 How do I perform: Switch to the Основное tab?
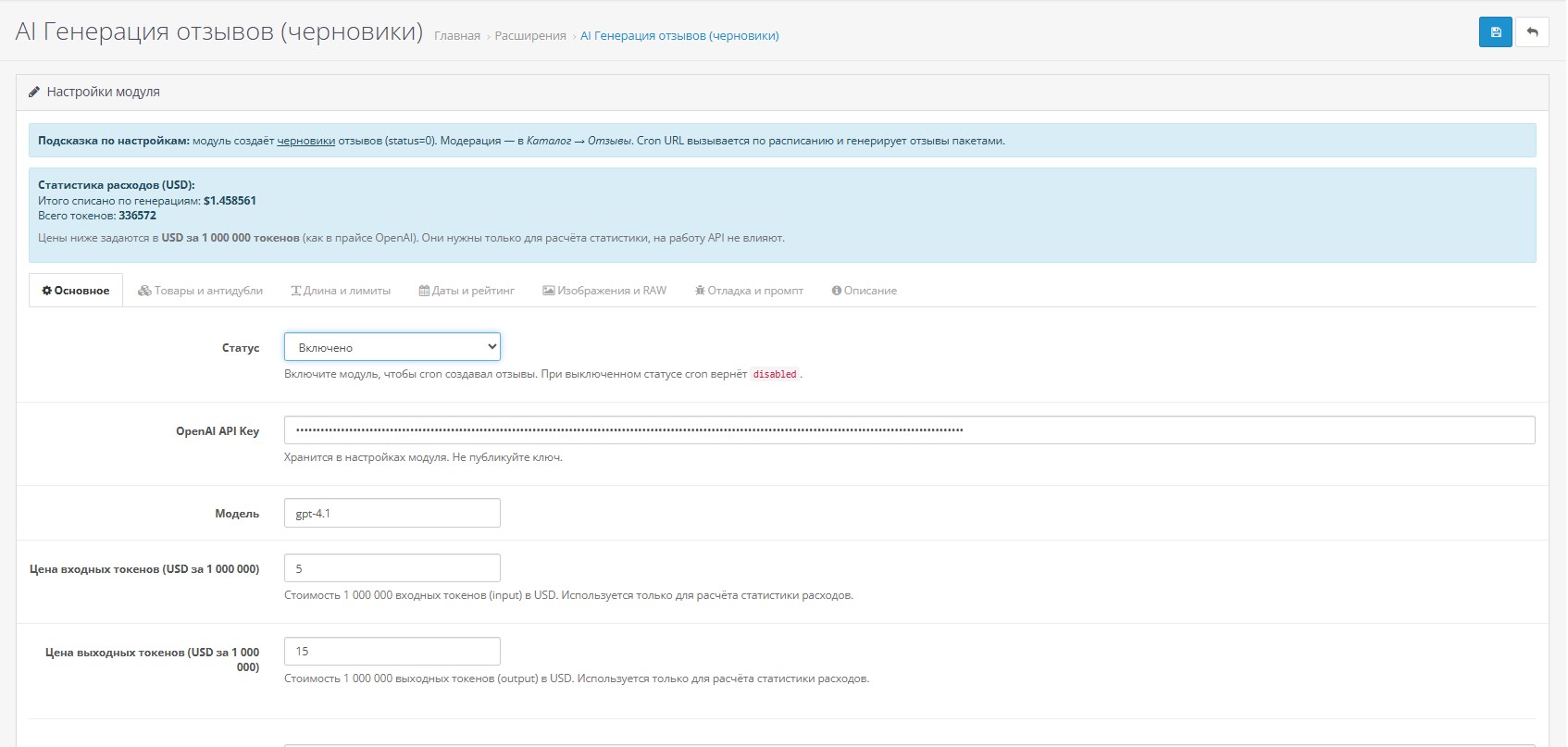[76, 291]
